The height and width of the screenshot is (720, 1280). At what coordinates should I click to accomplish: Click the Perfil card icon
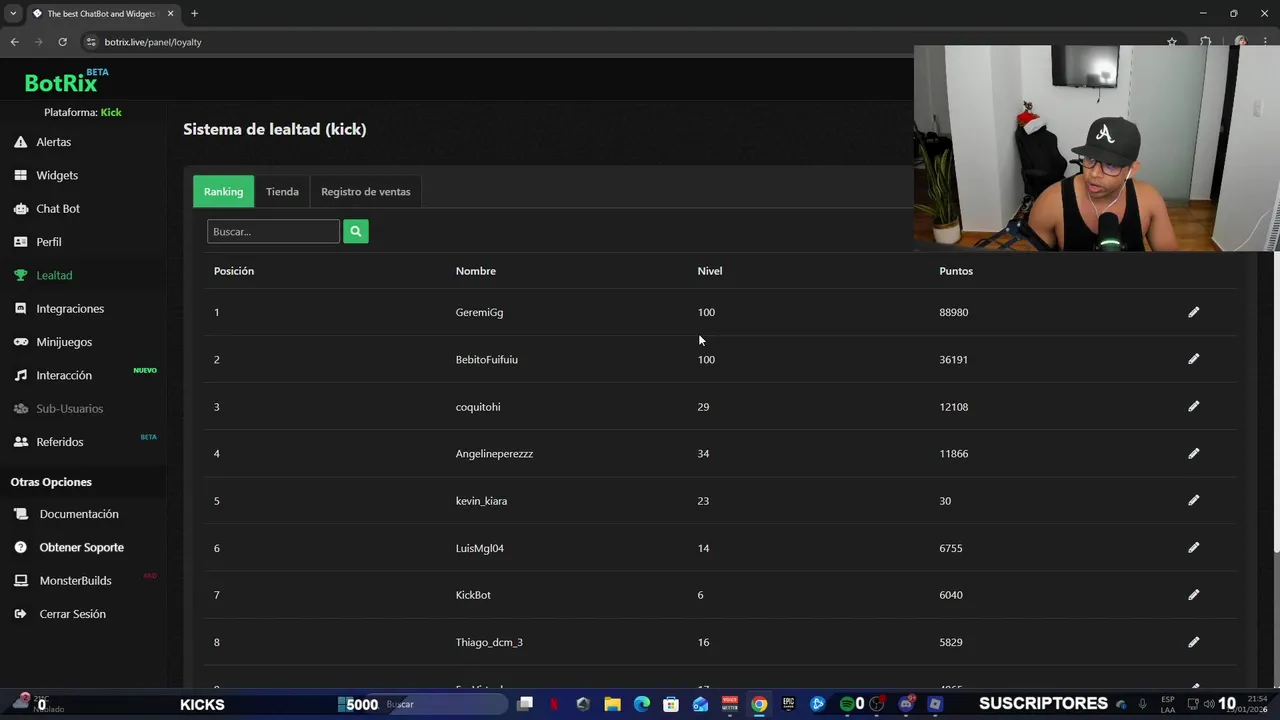click(x=20, y=242)
